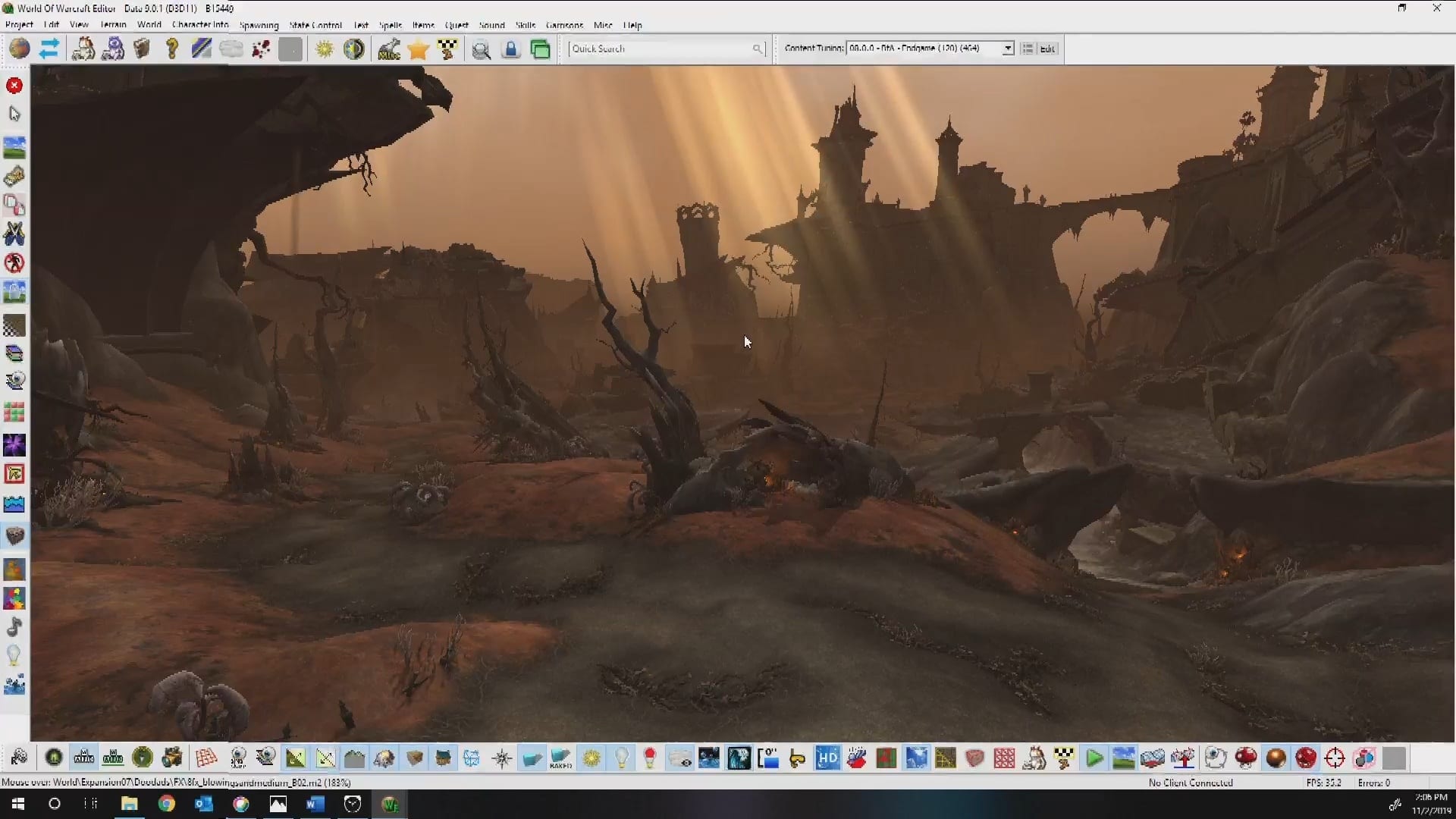Click the globe world icon in top toolbar
The height and width of the screenshot is (819, 1456).
click(20, 49)
